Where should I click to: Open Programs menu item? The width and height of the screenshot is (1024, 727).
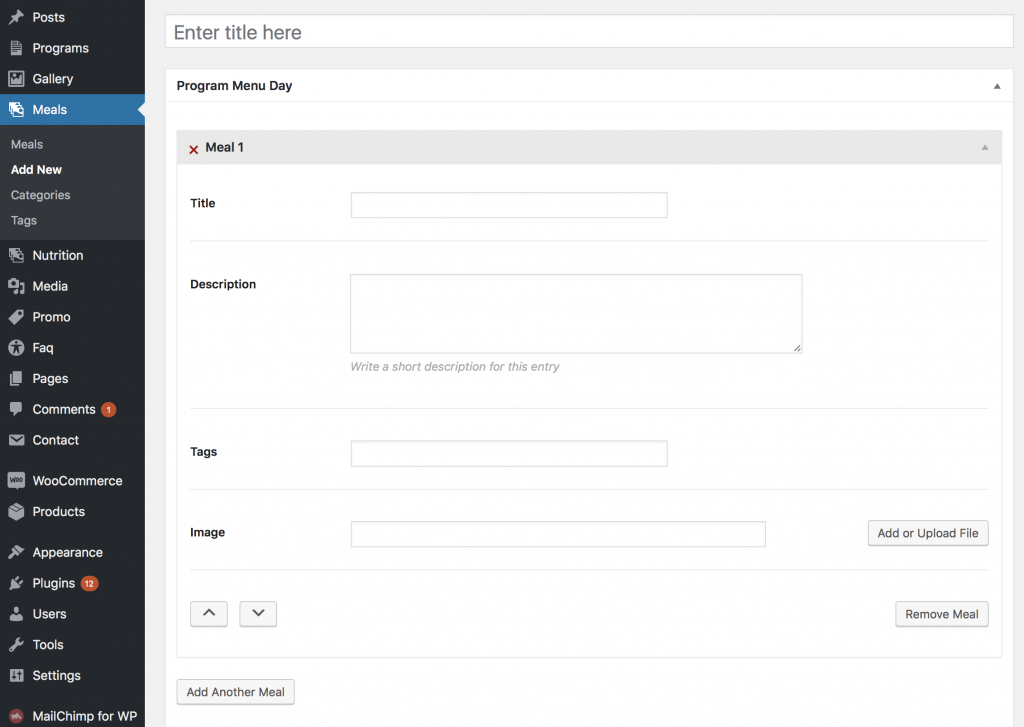coord(72,48)
